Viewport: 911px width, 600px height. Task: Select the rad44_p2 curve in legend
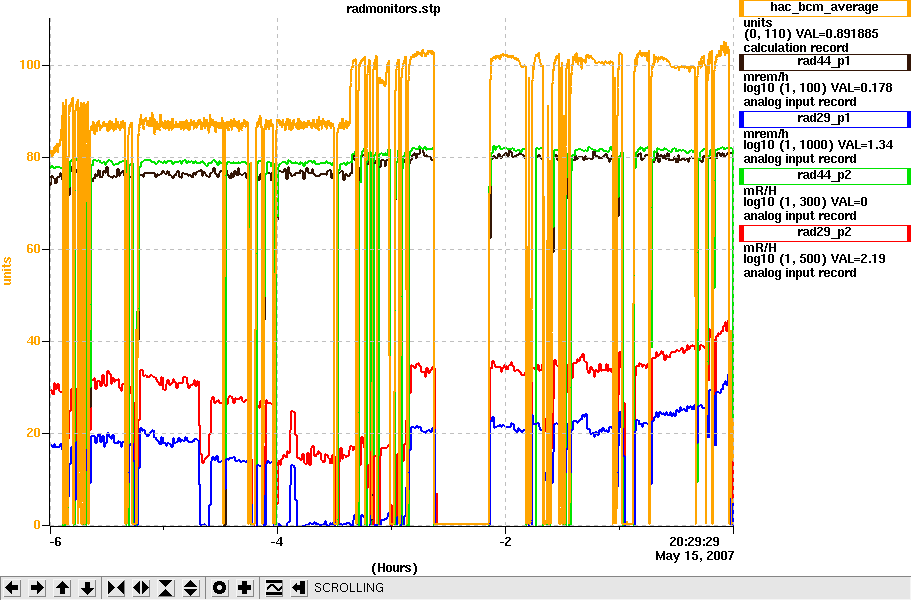(824, 175)
